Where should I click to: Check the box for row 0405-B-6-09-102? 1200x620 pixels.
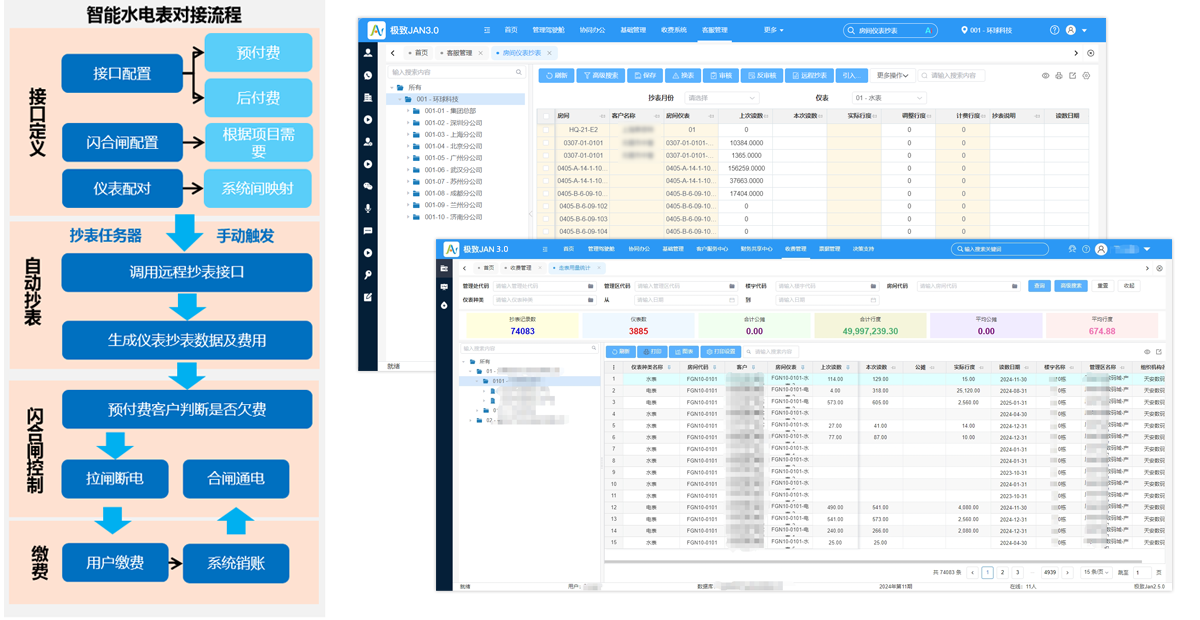(x=546, y=206)
